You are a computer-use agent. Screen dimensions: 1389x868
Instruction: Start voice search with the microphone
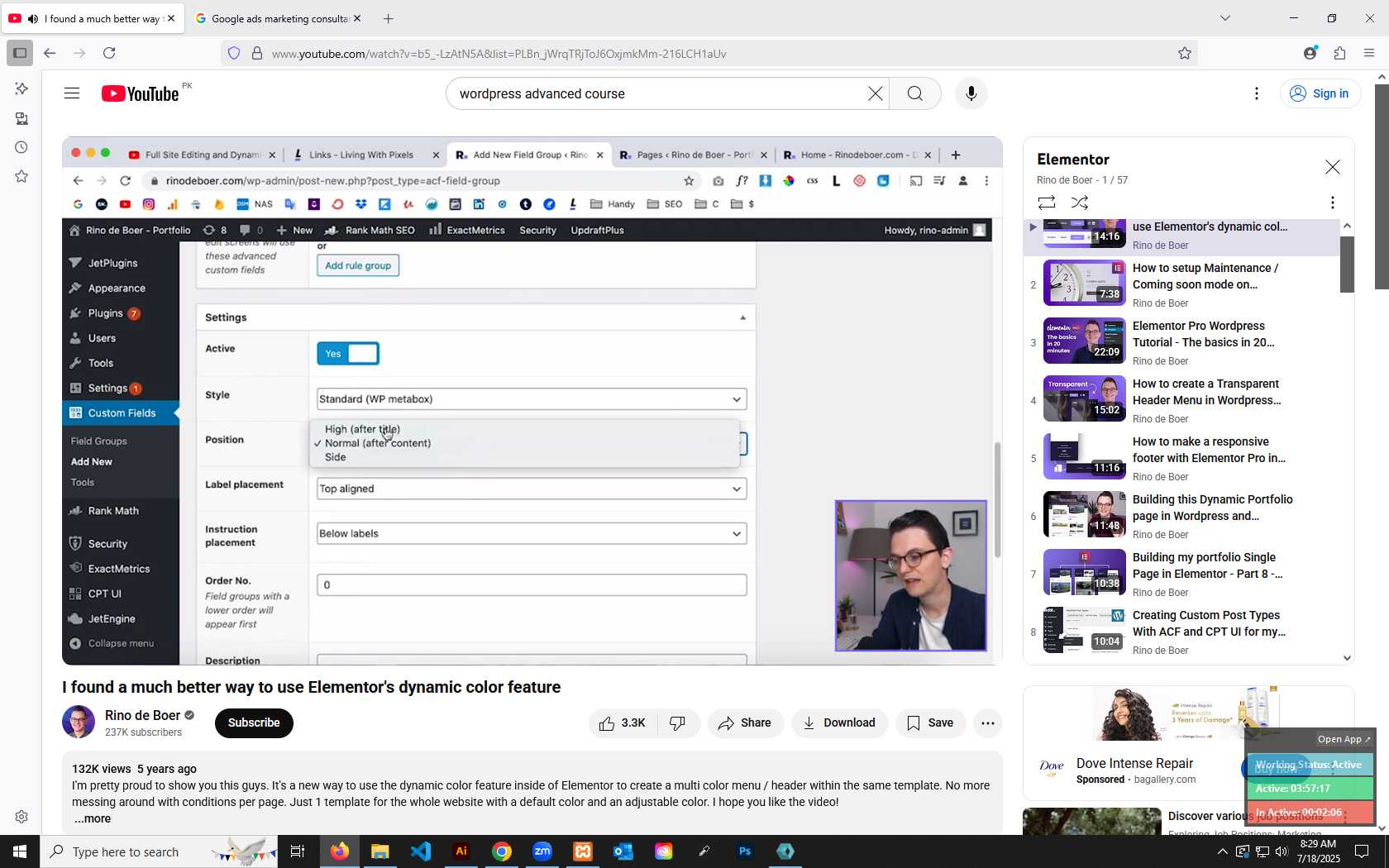[x=971, y=93]
